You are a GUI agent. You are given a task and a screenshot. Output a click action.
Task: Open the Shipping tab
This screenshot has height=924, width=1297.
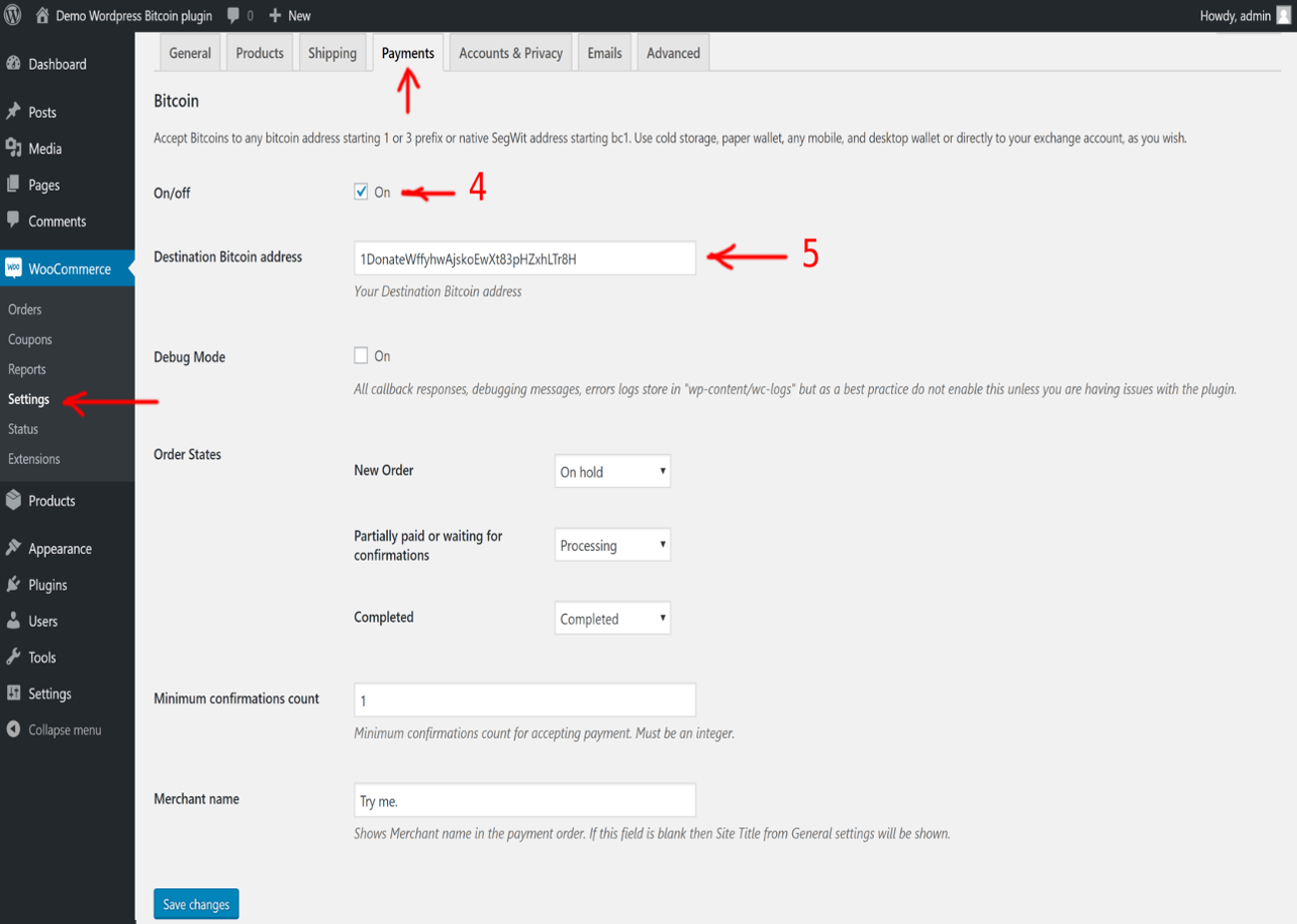tap(332, 53)
